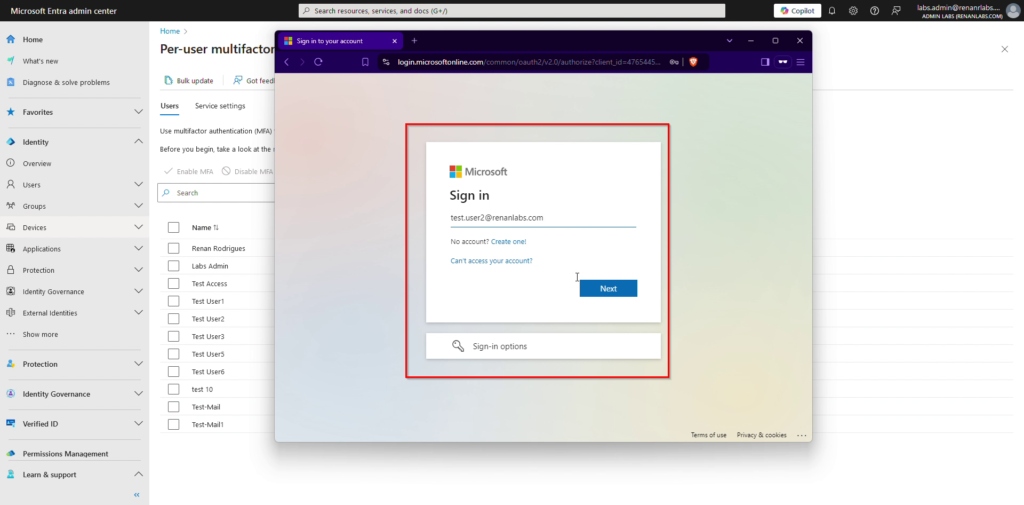Reload the page in browser window
Screen dimensions: 1024x505
click(319, 62)
